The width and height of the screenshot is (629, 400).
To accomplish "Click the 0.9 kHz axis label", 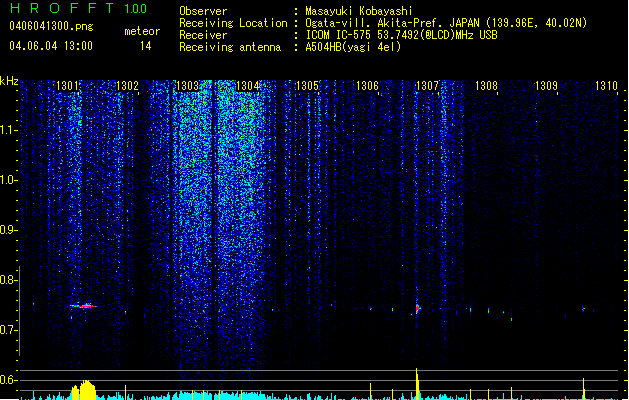I will (x=9, y=230).
